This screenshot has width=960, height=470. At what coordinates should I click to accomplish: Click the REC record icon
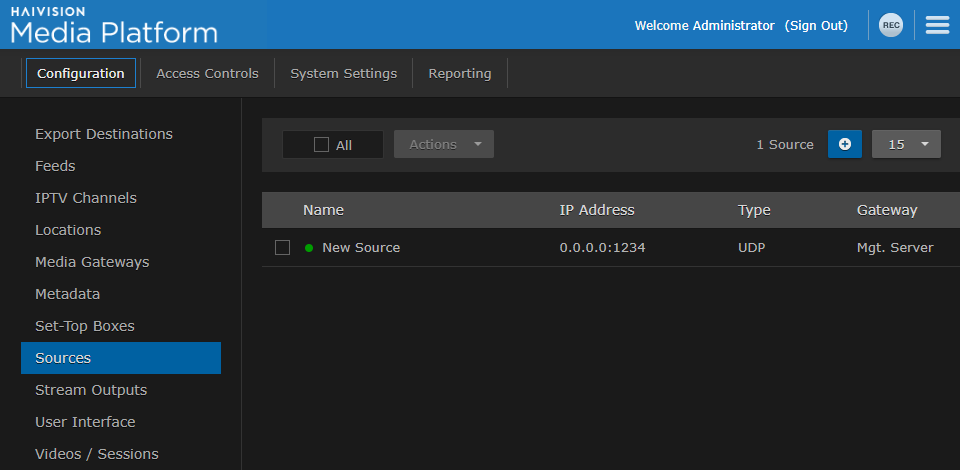[x=890, y=26]
